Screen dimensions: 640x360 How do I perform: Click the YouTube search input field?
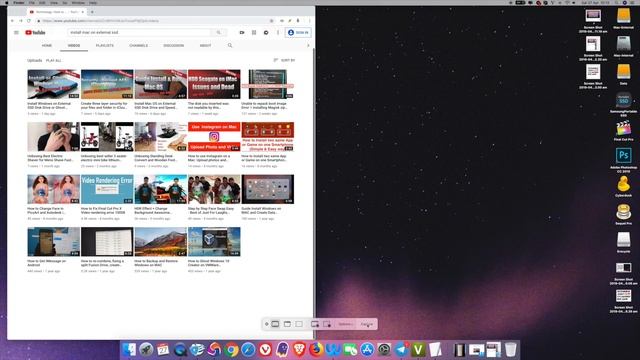139,32
